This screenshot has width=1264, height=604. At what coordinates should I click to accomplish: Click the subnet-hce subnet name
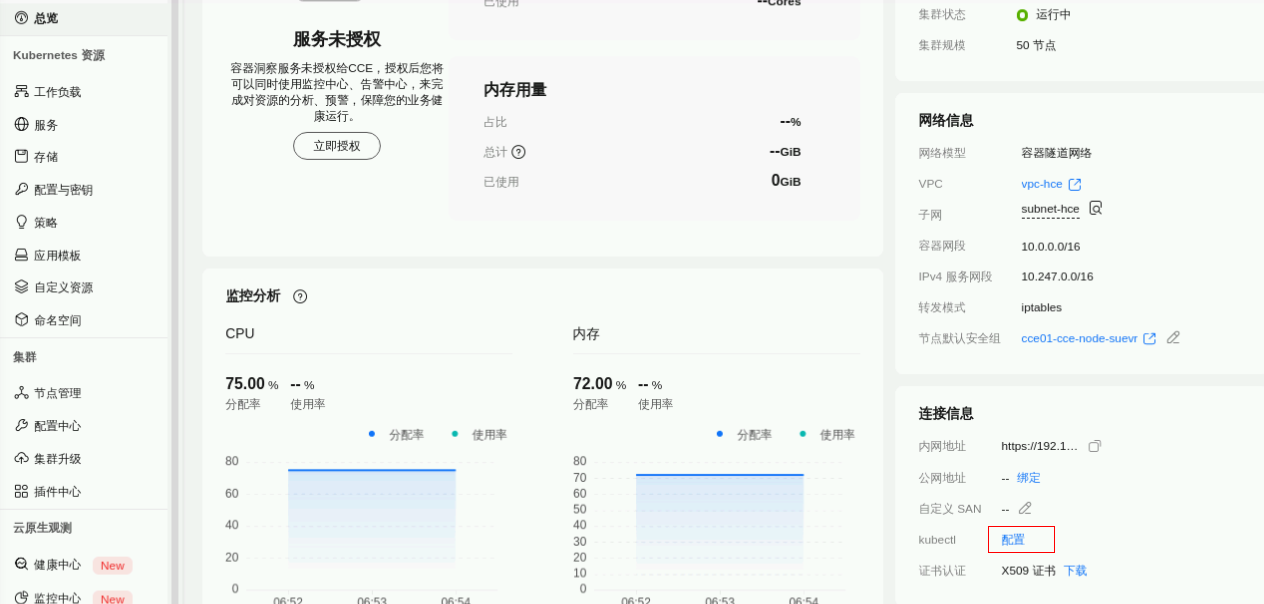(1050, 209)
